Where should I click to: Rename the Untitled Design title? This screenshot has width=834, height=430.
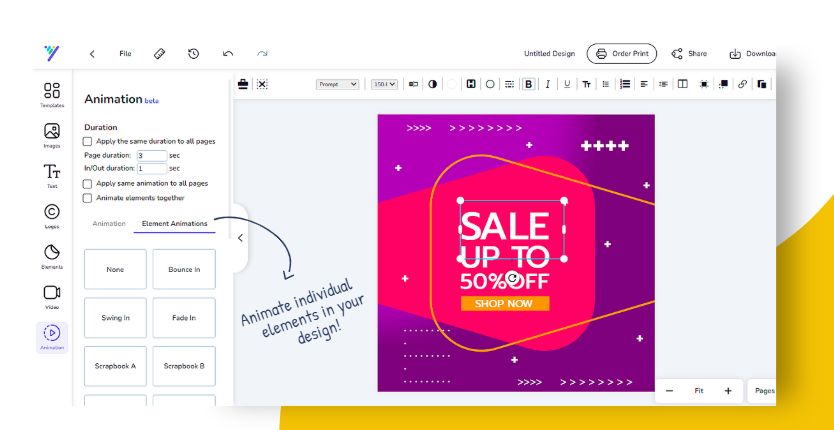click(x=549, y=54)
